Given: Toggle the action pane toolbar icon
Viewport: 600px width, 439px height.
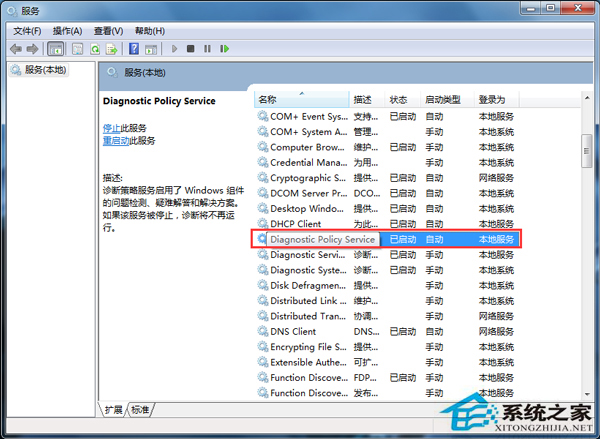Looking at the screenshot, I should 151,49.
